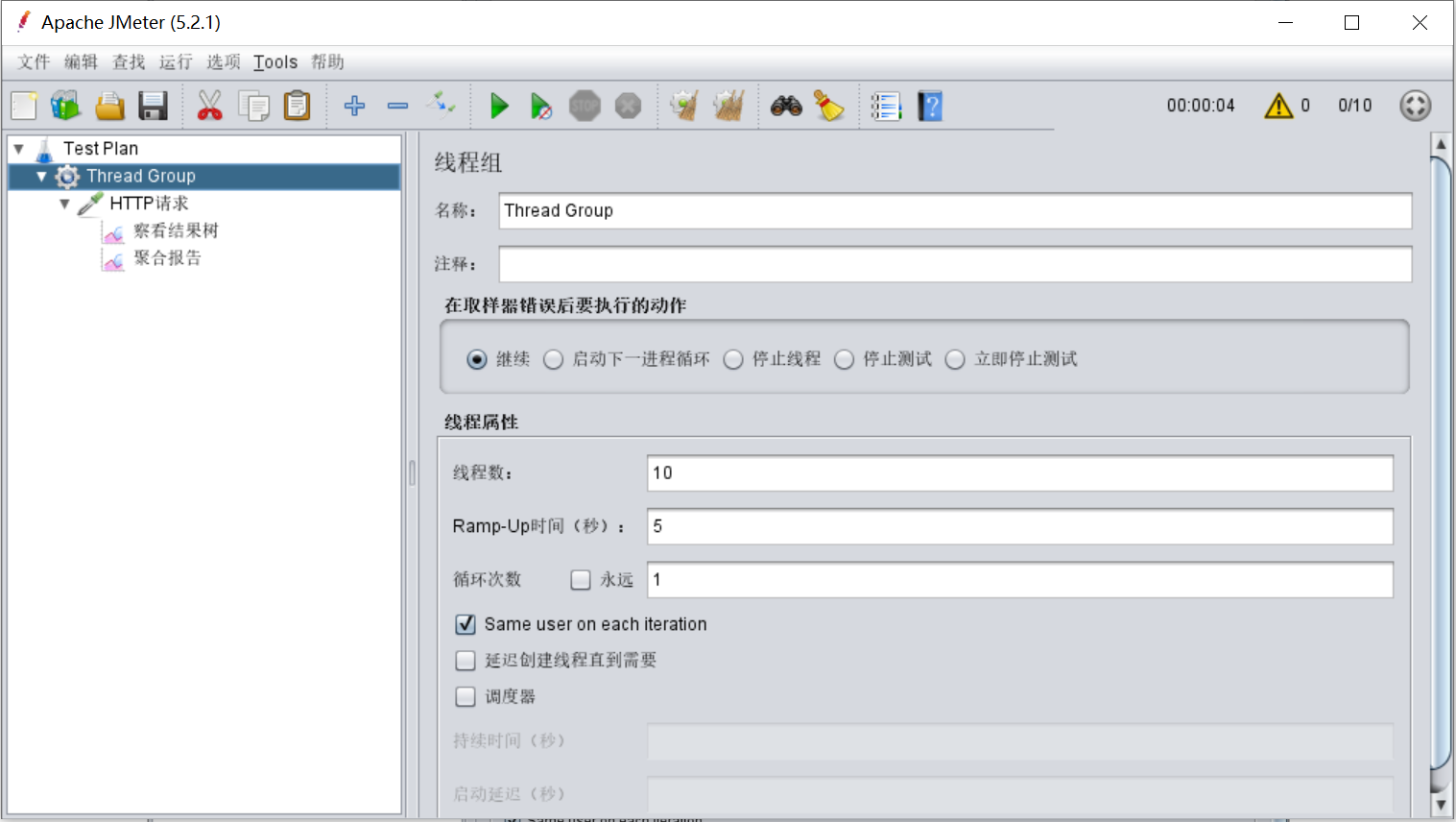Start test without pauses icon

click(541, 107)
